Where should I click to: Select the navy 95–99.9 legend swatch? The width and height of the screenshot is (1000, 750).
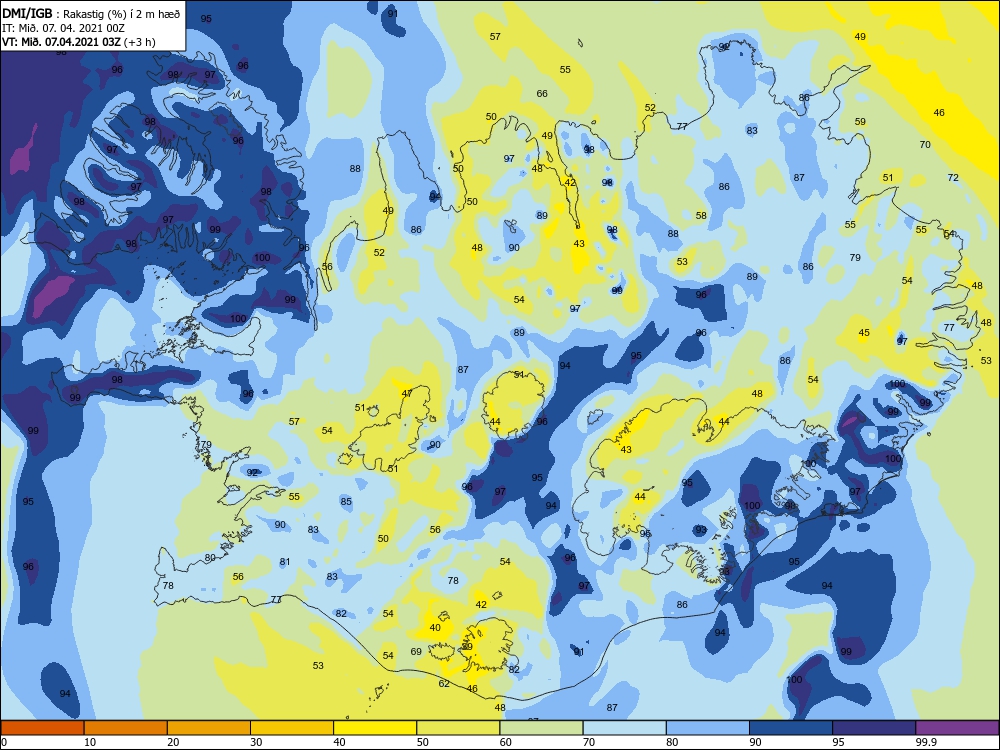click(x=874, y=728)
